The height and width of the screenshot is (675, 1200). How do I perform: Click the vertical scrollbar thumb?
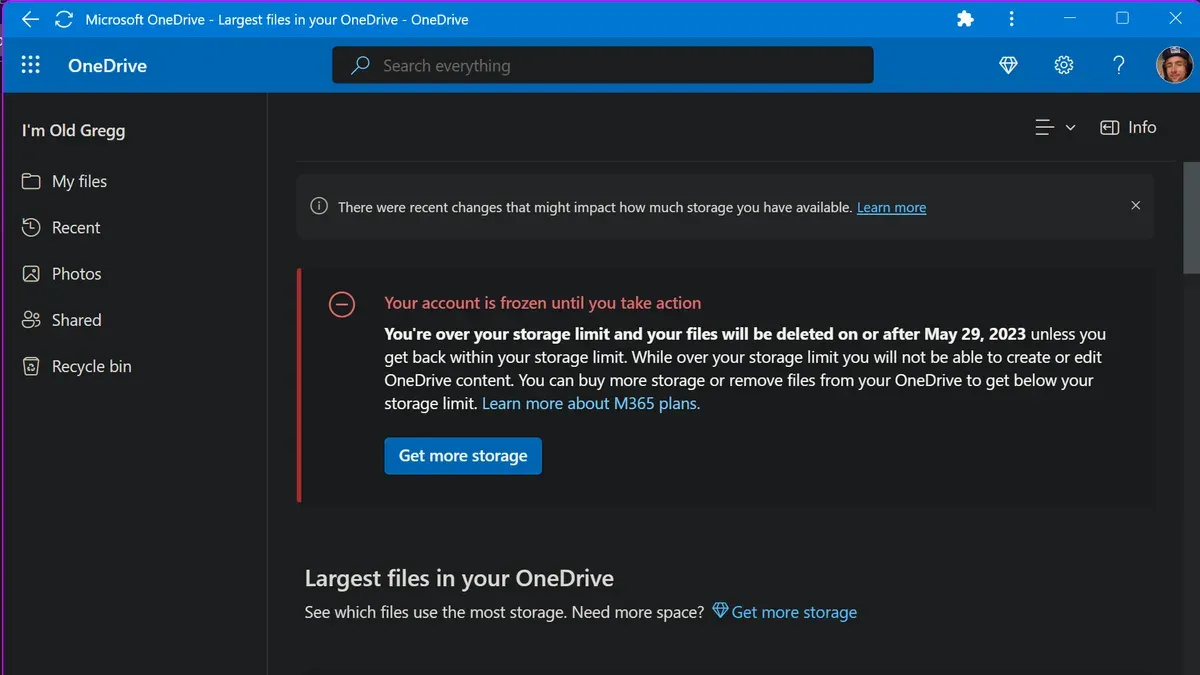(x=1191, y=217)
